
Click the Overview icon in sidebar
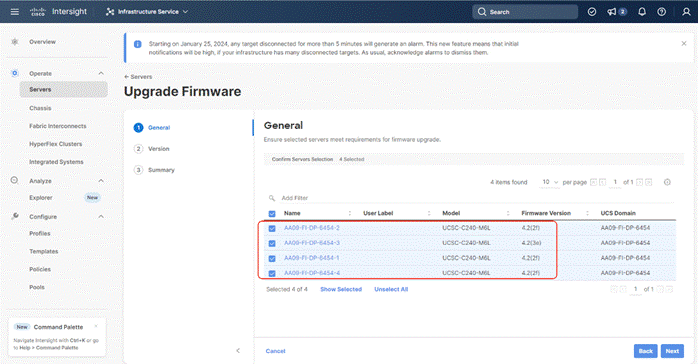[x=15, y=42]
